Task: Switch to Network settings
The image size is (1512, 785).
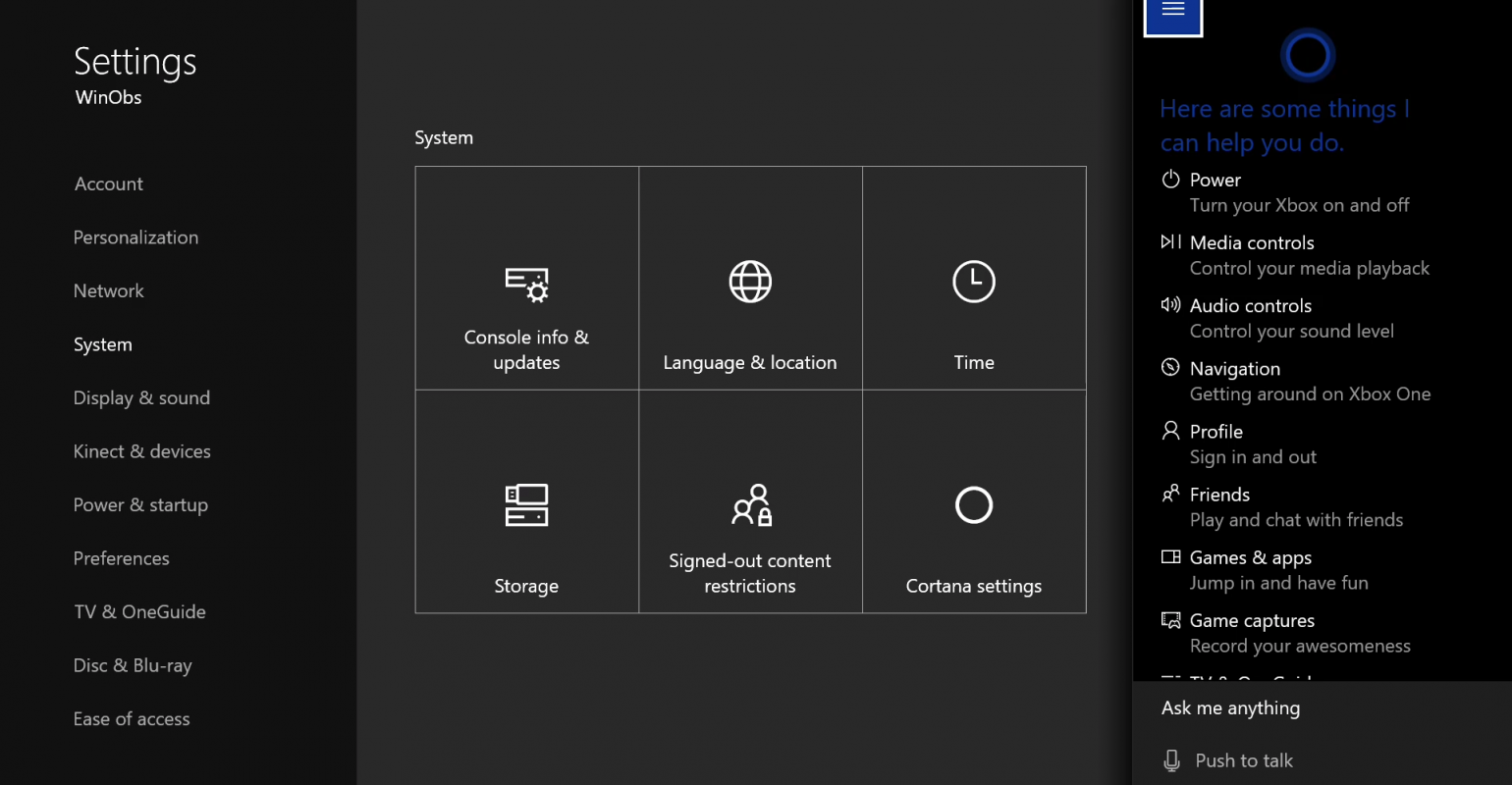Action: click(108, 290)
